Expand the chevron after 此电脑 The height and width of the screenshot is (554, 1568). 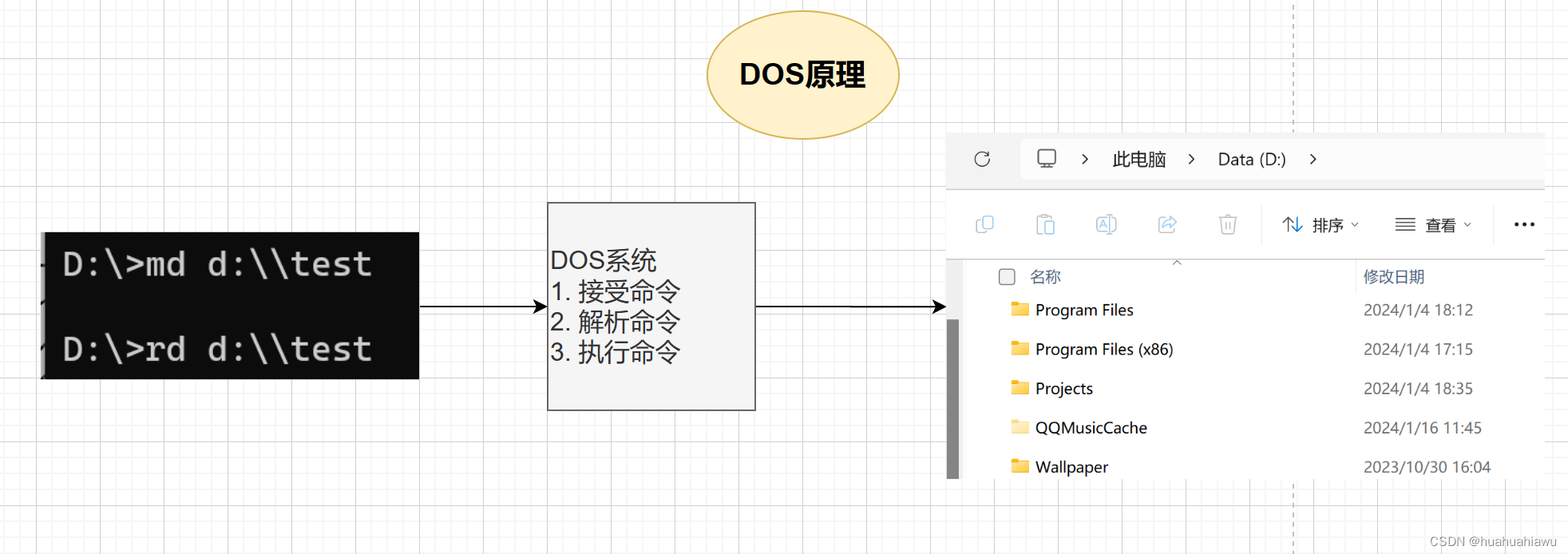click(x=1191, y=159)
